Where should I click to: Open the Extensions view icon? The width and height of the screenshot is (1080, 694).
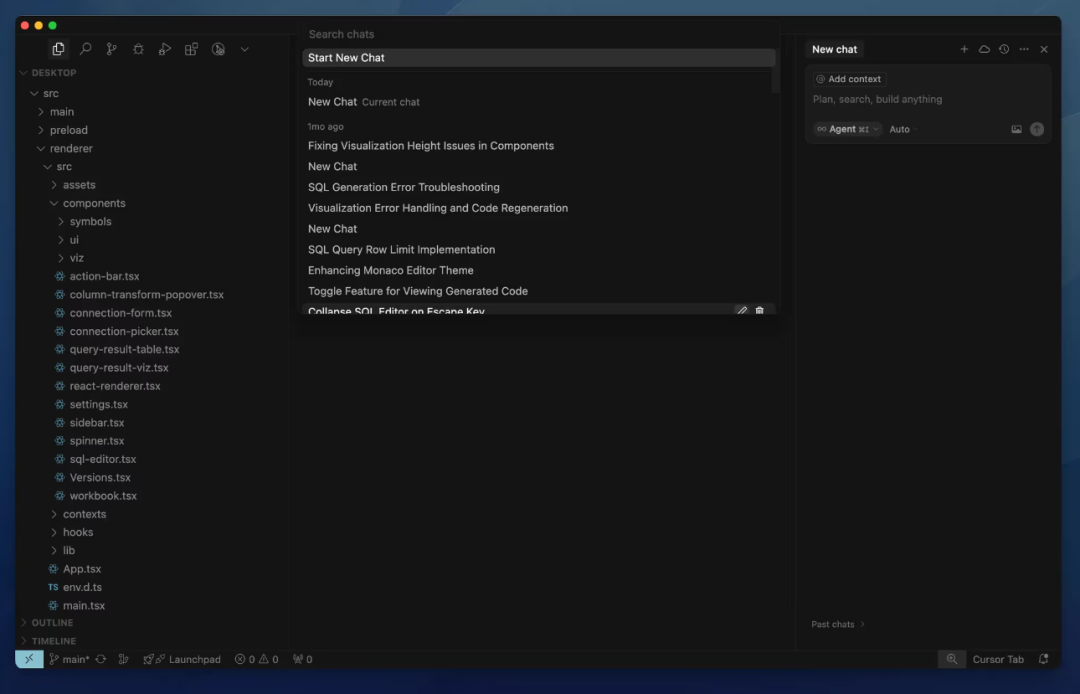click(191, 49)
